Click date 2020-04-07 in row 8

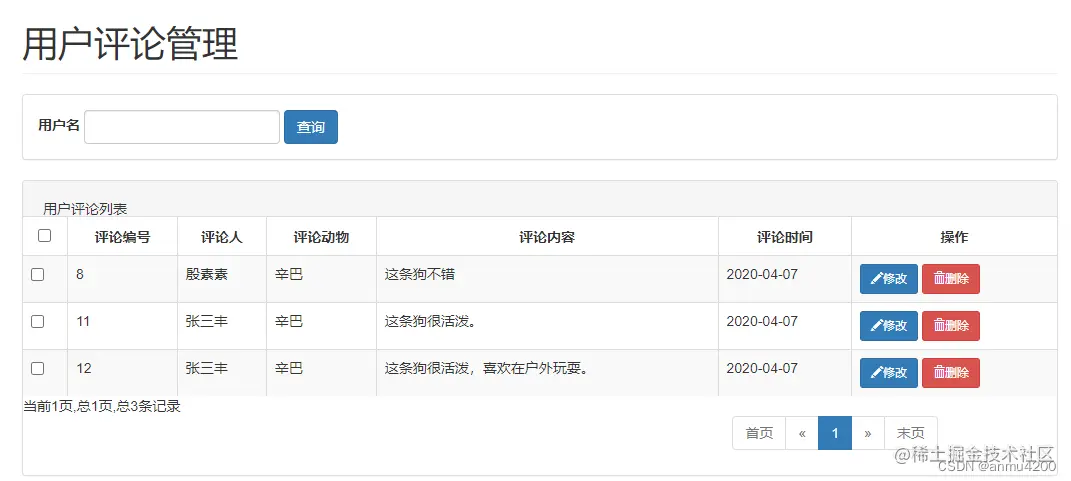(x=762, y=275)
